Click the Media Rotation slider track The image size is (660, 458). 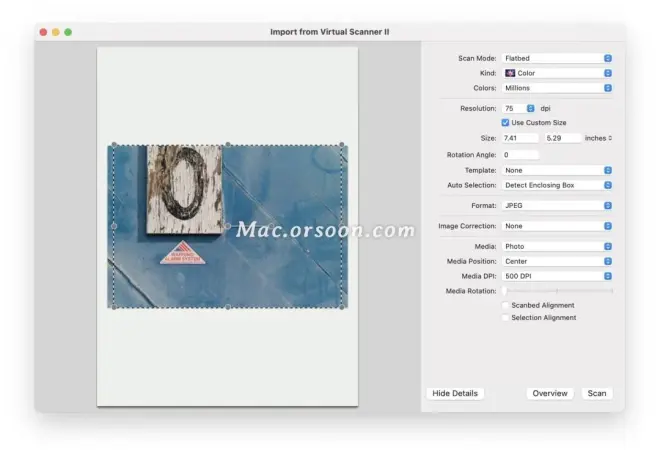557,291
